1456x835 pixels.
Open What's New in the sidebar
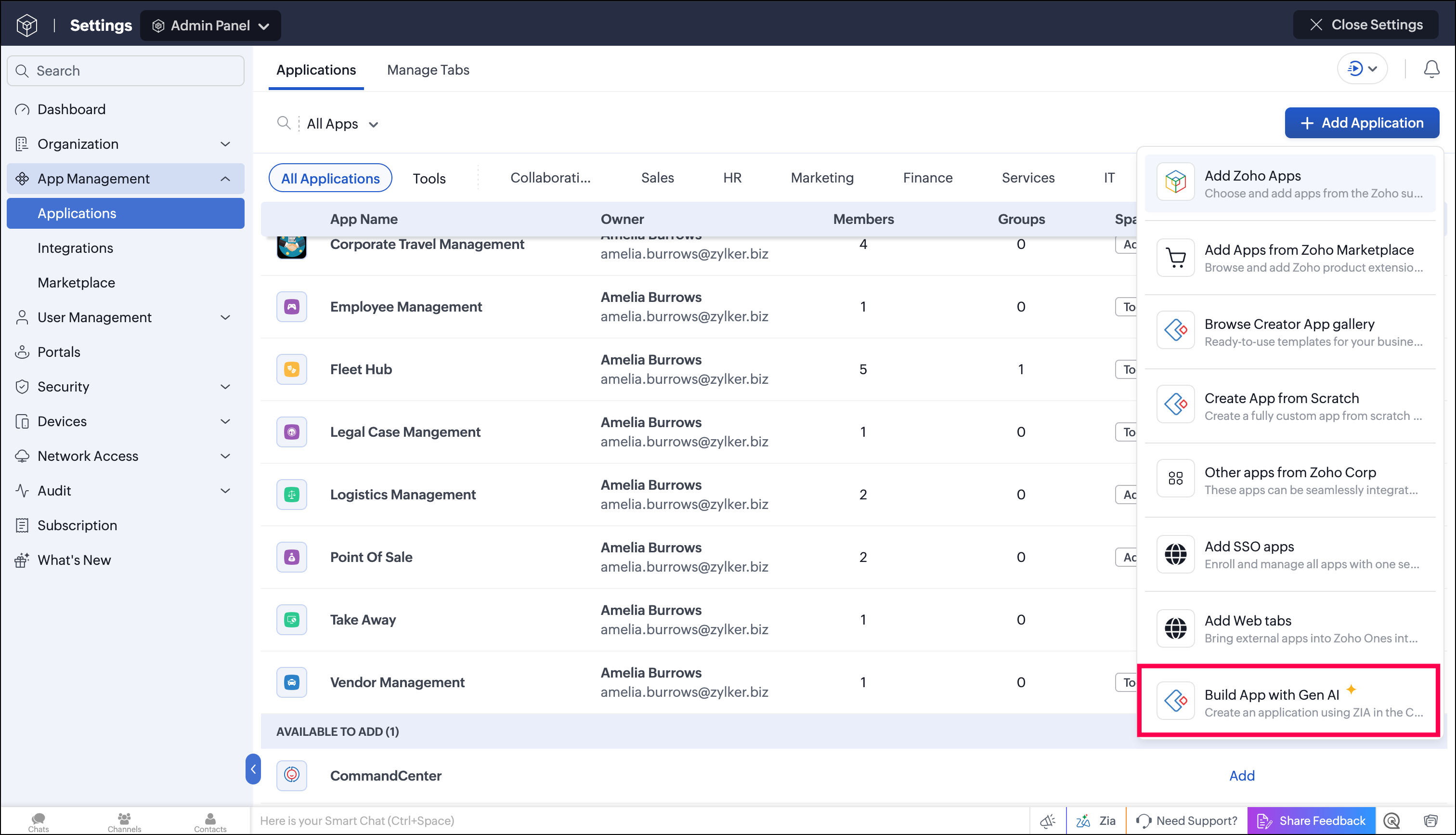(x=74, y=560)
